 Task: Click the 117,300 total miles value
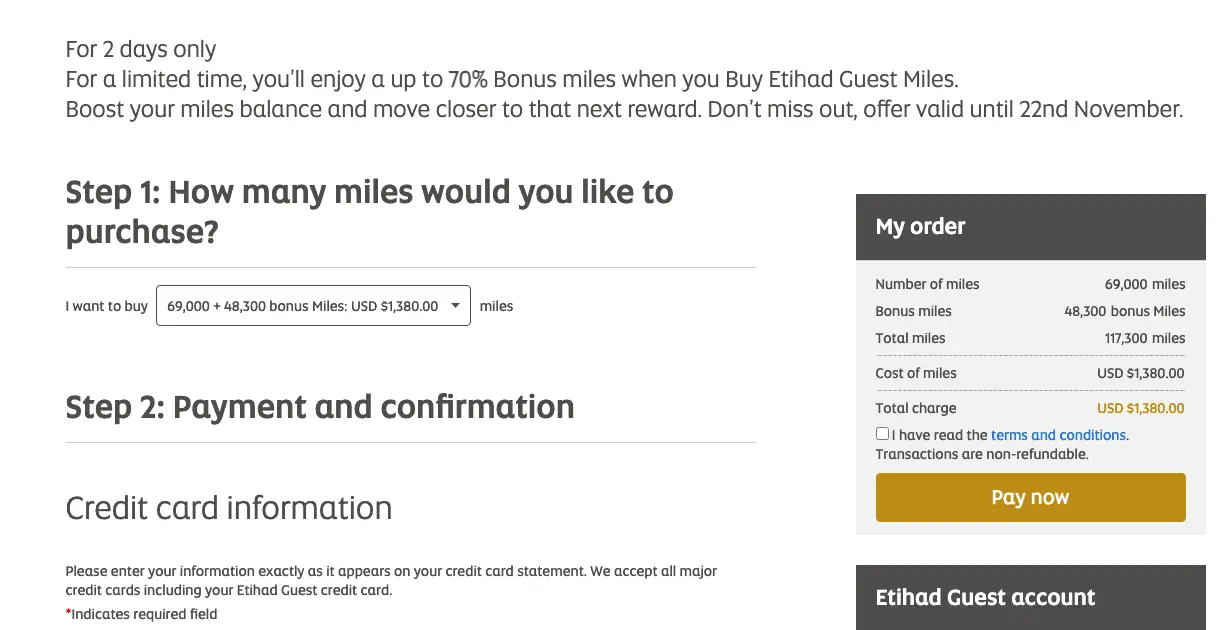point(1145,338)
